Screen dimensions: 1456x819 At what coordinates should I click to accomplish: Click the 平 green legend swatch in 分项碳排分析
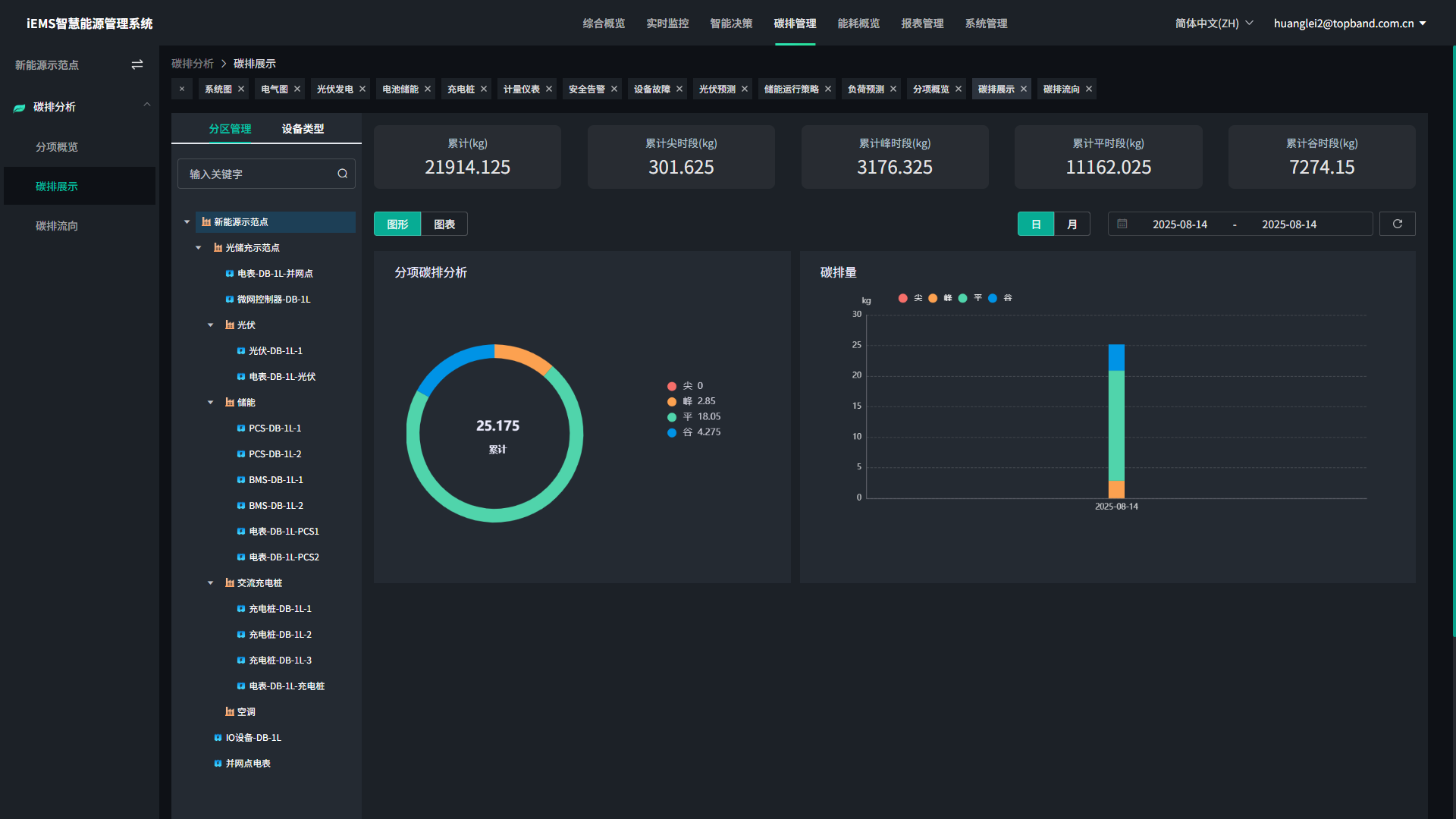point(671,416)
